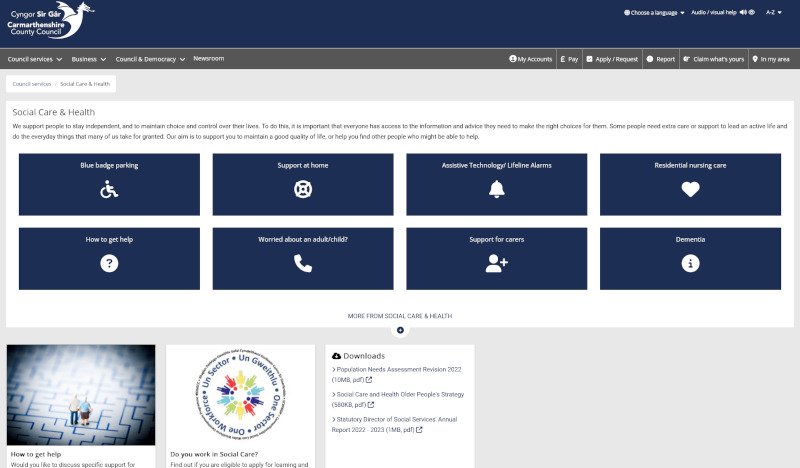Click the pound sign icon beside Pay

click(x=562, y=59)
